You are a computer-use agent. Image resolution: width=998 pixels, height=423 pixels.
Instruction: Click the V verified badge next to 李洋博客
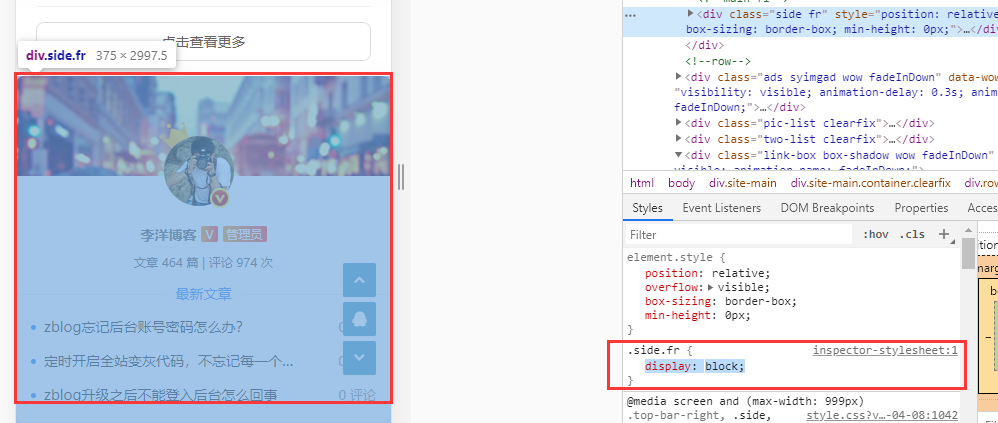[x=209, y=235]
